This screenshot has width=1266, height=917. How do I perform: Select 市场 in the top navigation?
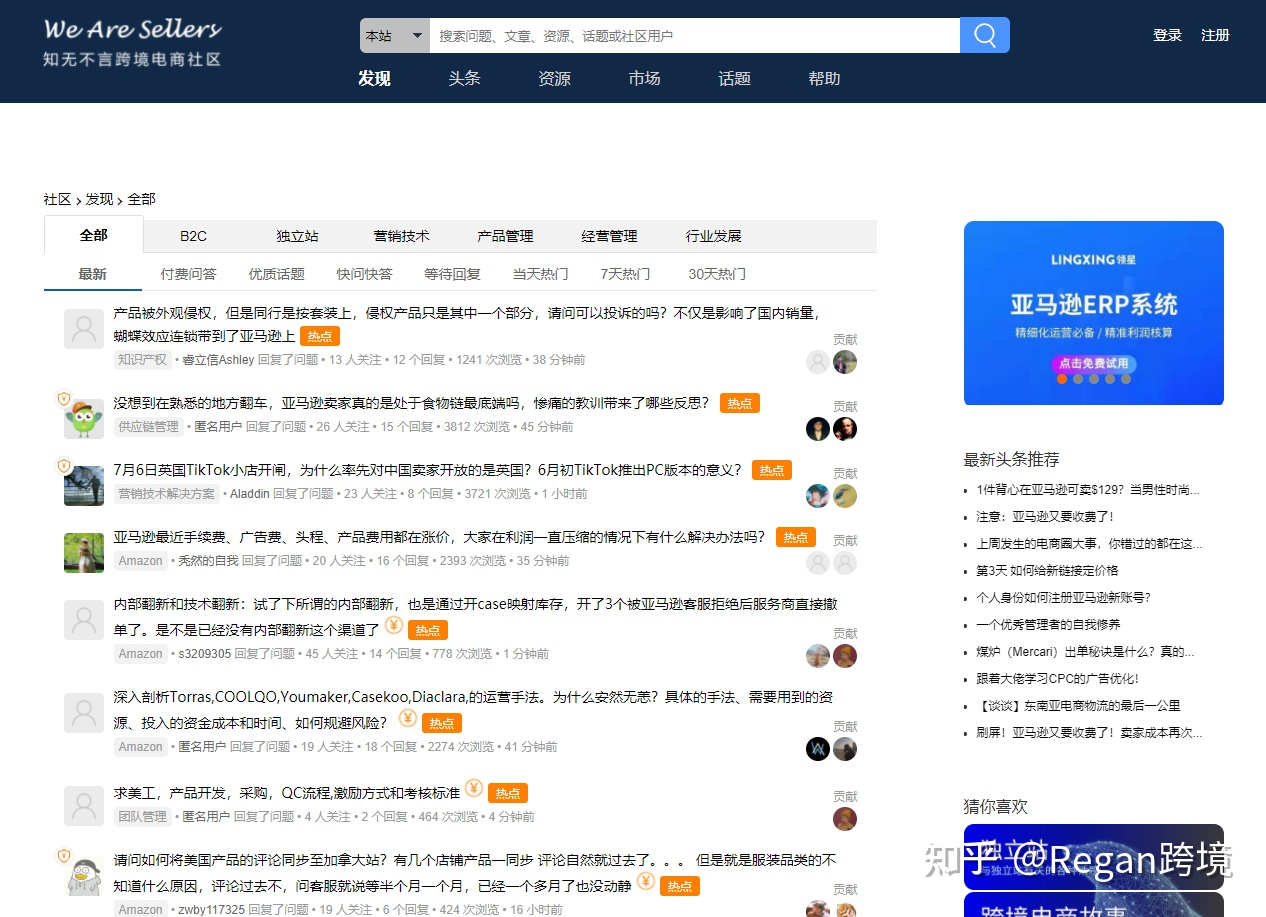pyautogui.click(x=643, y=79)
